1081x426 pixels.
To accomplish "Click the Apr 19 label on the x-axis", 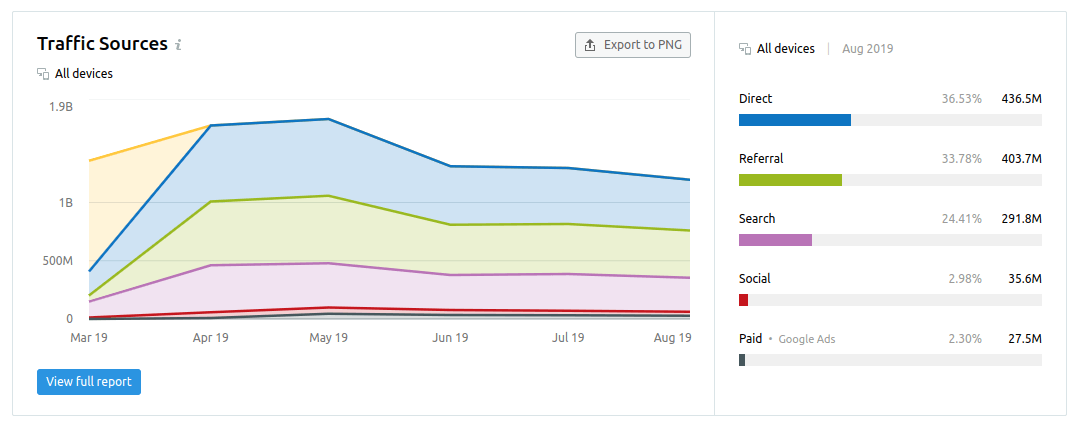I will pyautogui.click(x=210, y=338).
